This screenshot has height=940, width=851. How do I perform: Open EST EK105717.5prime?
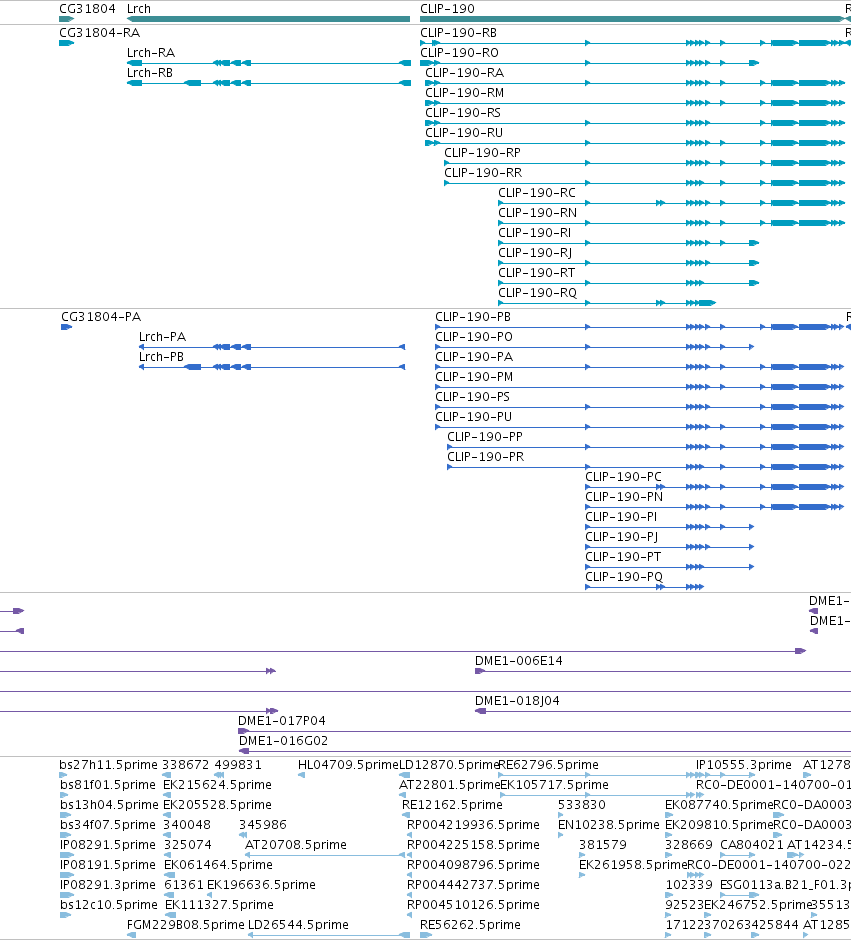click(554, 785)
